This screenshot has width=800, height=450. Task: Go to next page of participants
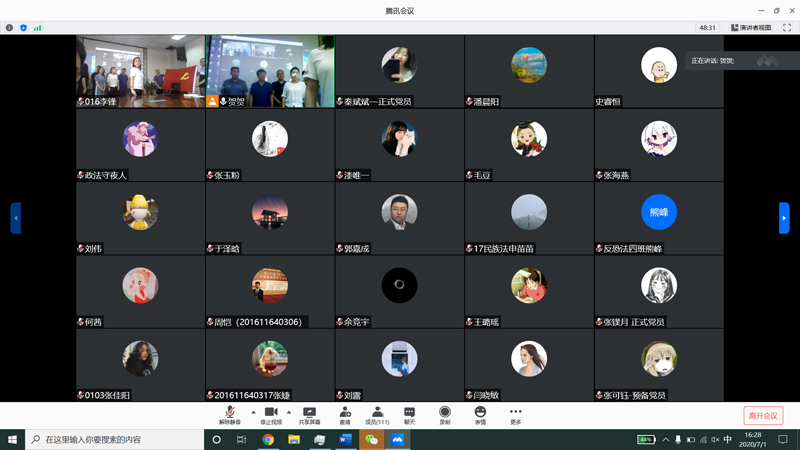[x=784, y=218]
